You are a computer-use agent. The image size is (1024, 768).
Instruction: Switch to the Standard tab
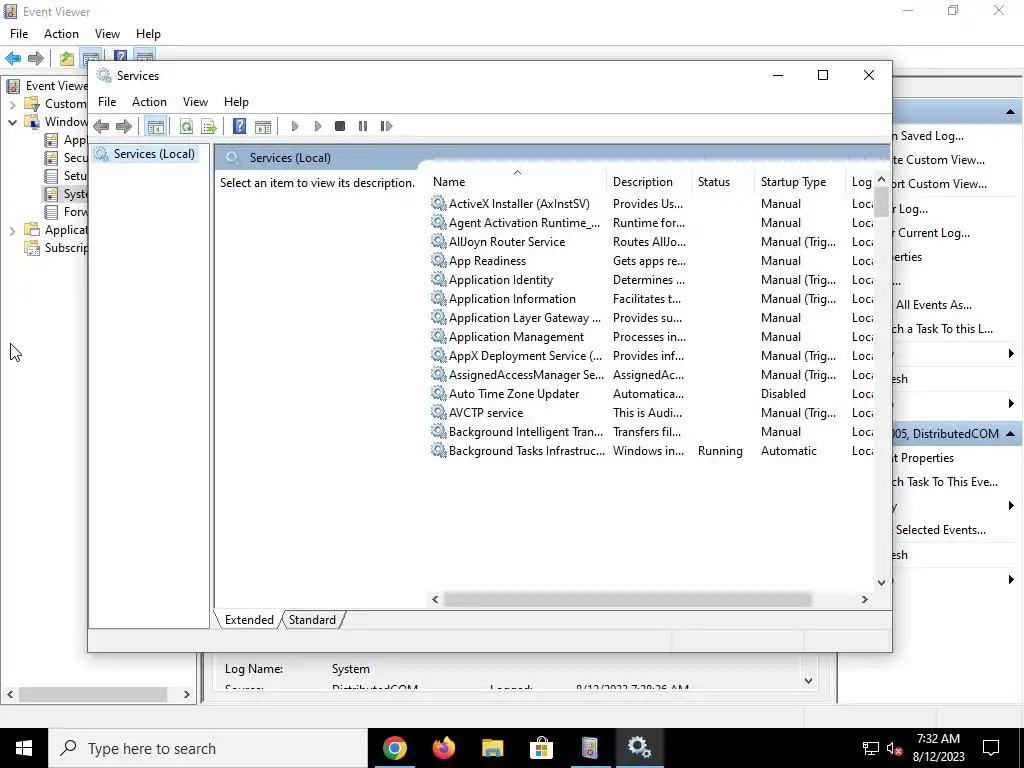[312, 620]
